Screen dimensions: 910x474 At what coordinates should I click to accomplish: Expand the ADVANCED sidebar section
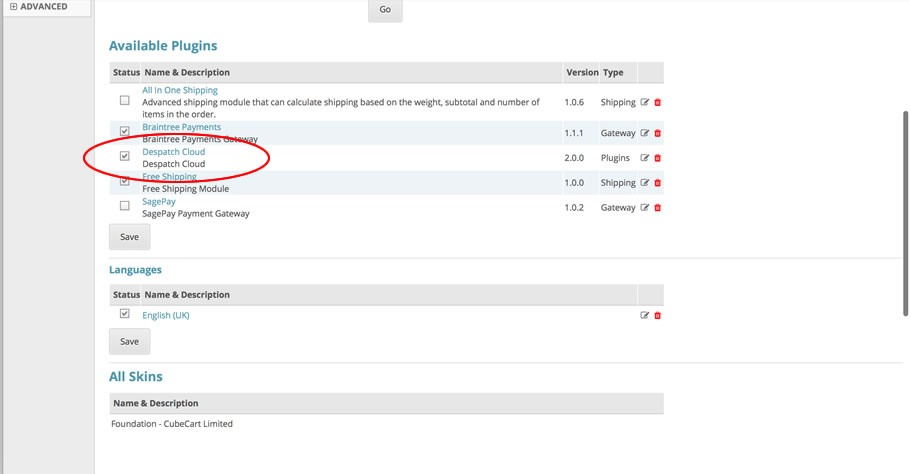click(39, 7)
